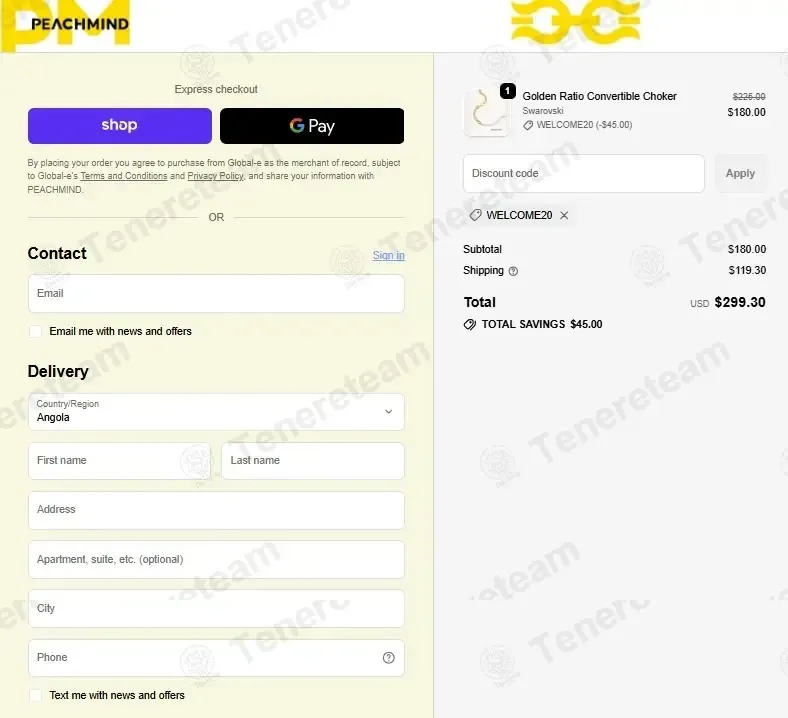Screen dimensions: 788x718
Task: Click the Express checkout heading
Action: [x=216, y=89]
